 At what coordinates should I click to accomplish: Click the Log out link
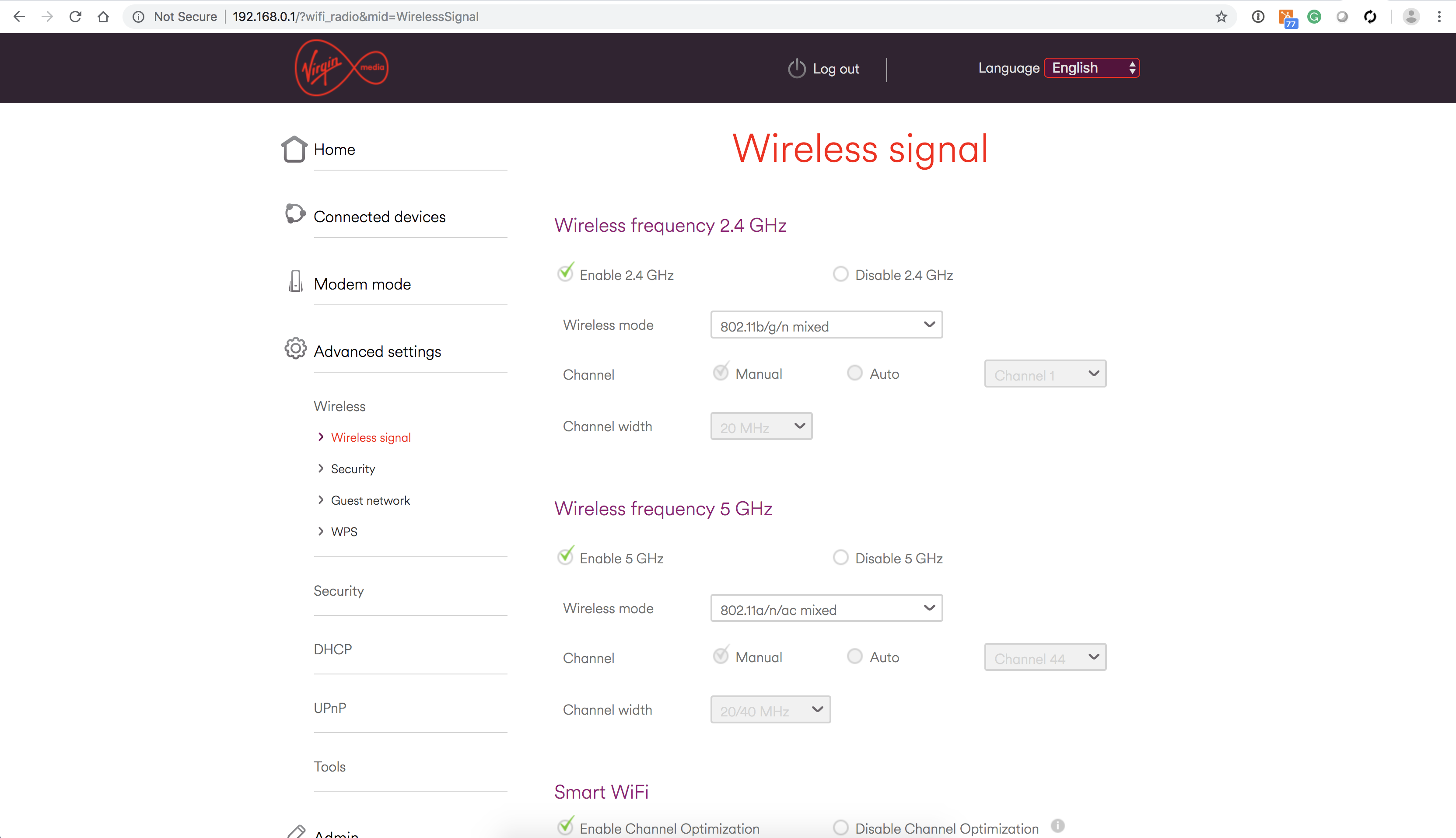pos(835,69)
